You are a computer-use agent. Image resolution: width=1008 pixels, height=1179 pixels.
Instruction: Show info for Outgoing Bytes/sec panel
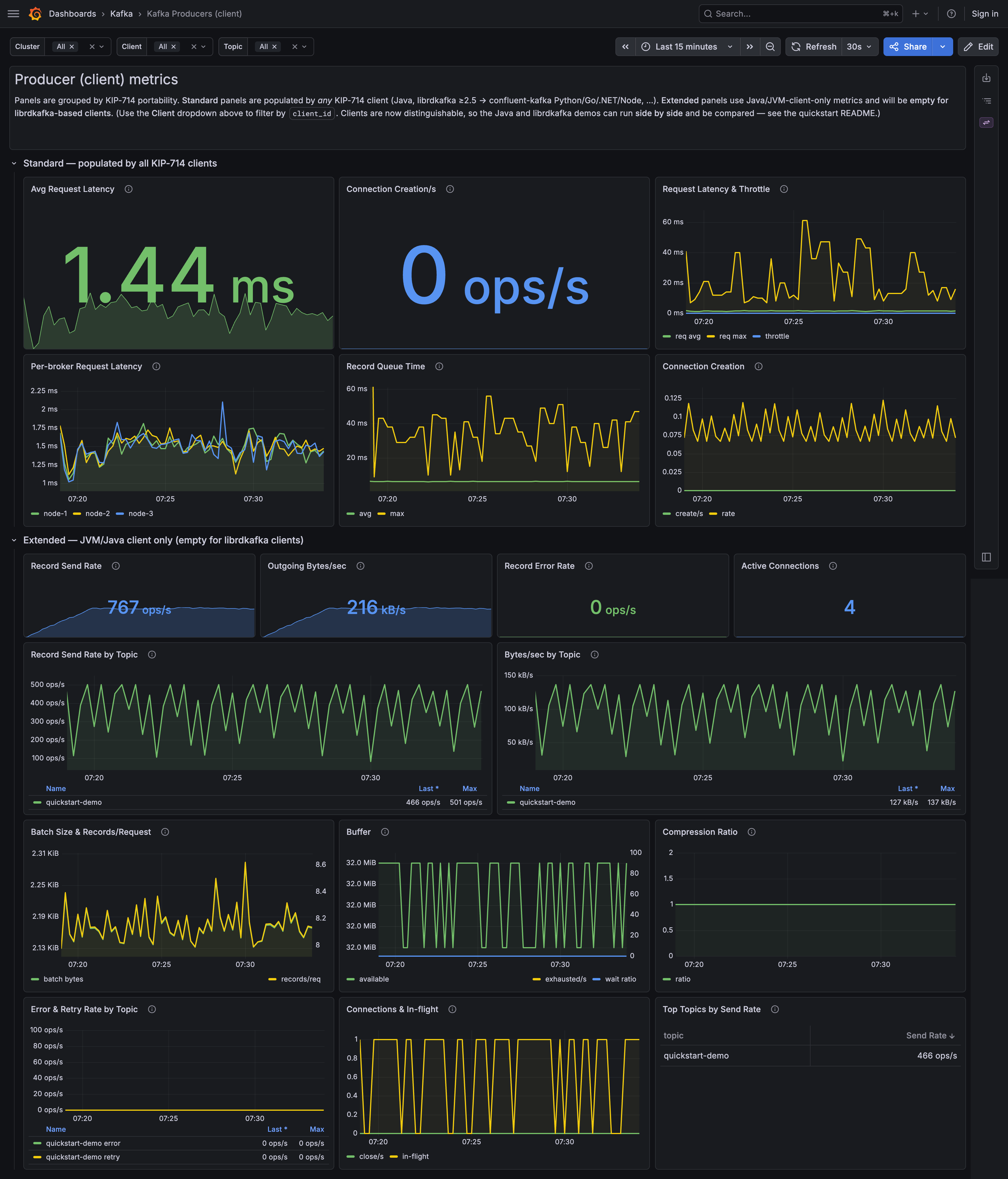click(x=361, y=566)
